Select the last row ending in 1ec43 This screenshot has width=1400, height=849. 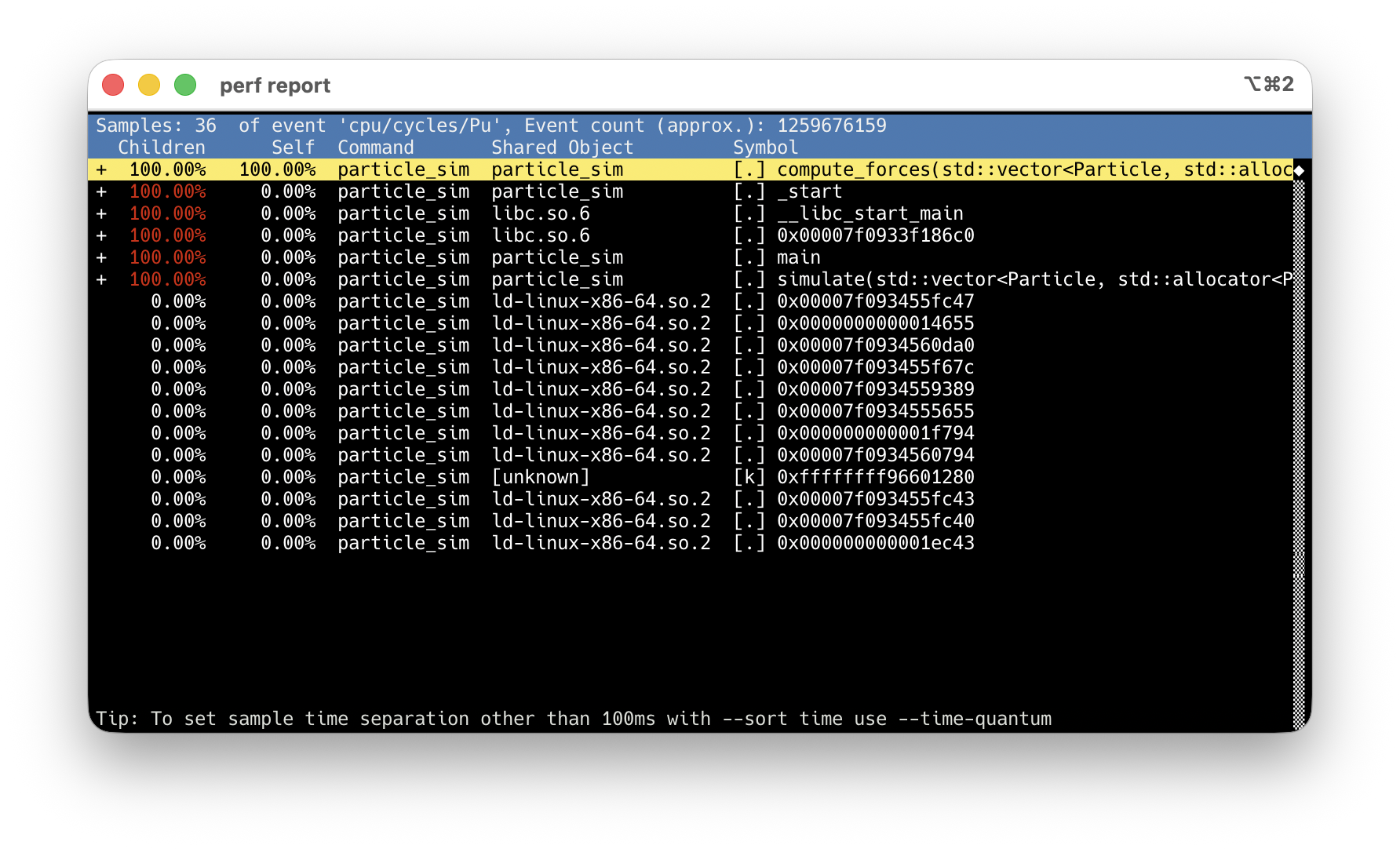pyautogui.click(x=875, y=543)
